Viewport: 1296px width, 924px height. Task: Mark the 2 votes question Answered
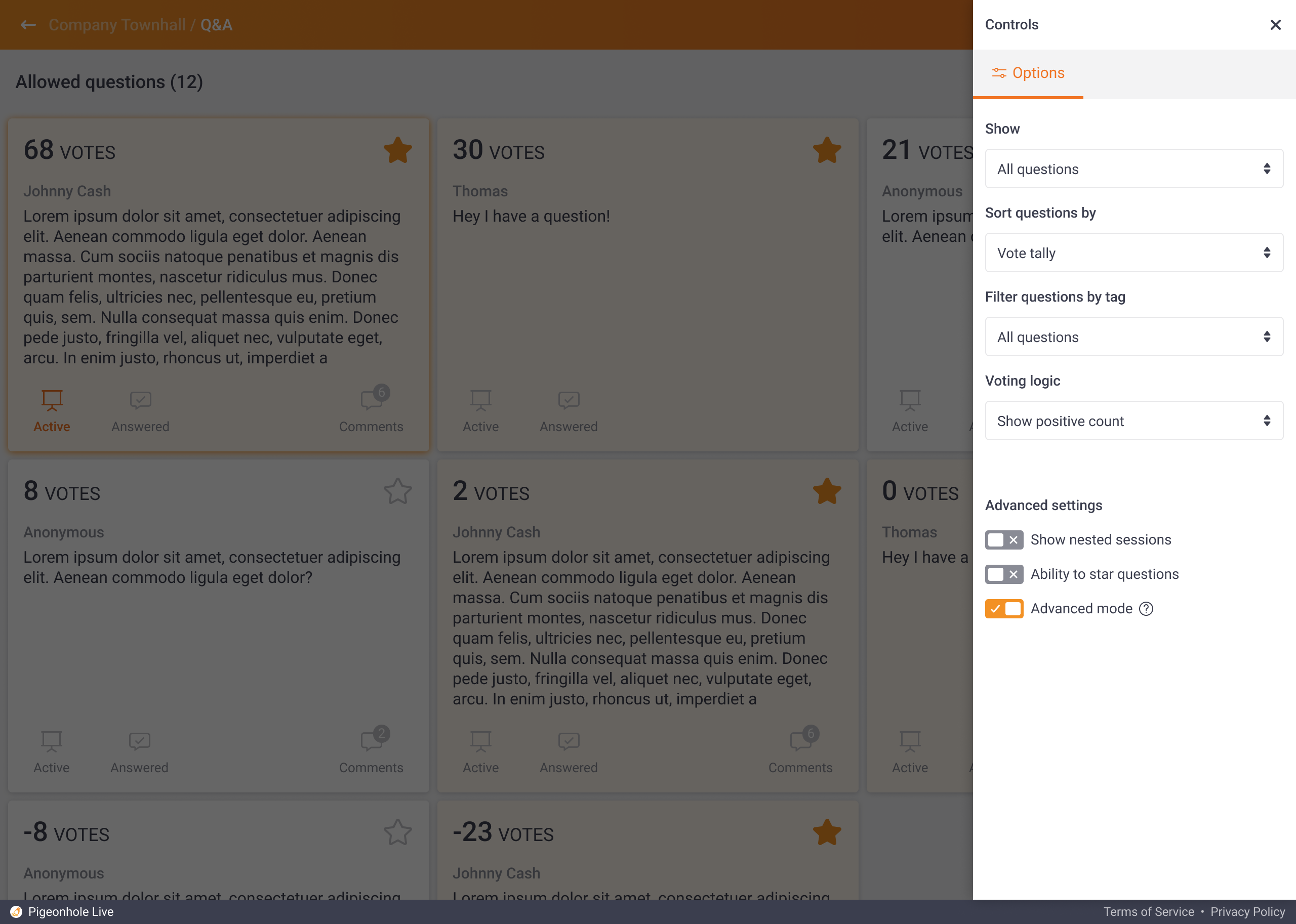click(x=569, y=752)
